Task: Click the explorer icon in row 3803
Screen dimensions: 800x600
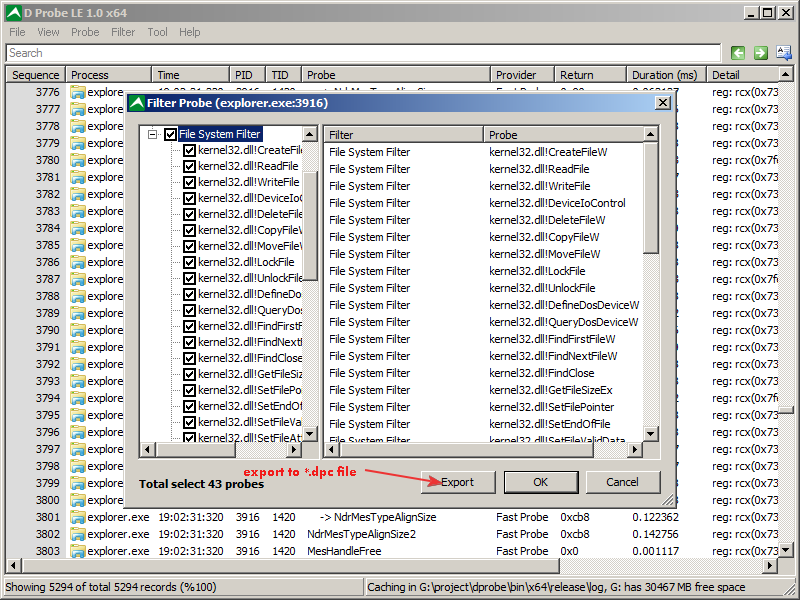Action: pyautogui.click(x=78, y=551)
